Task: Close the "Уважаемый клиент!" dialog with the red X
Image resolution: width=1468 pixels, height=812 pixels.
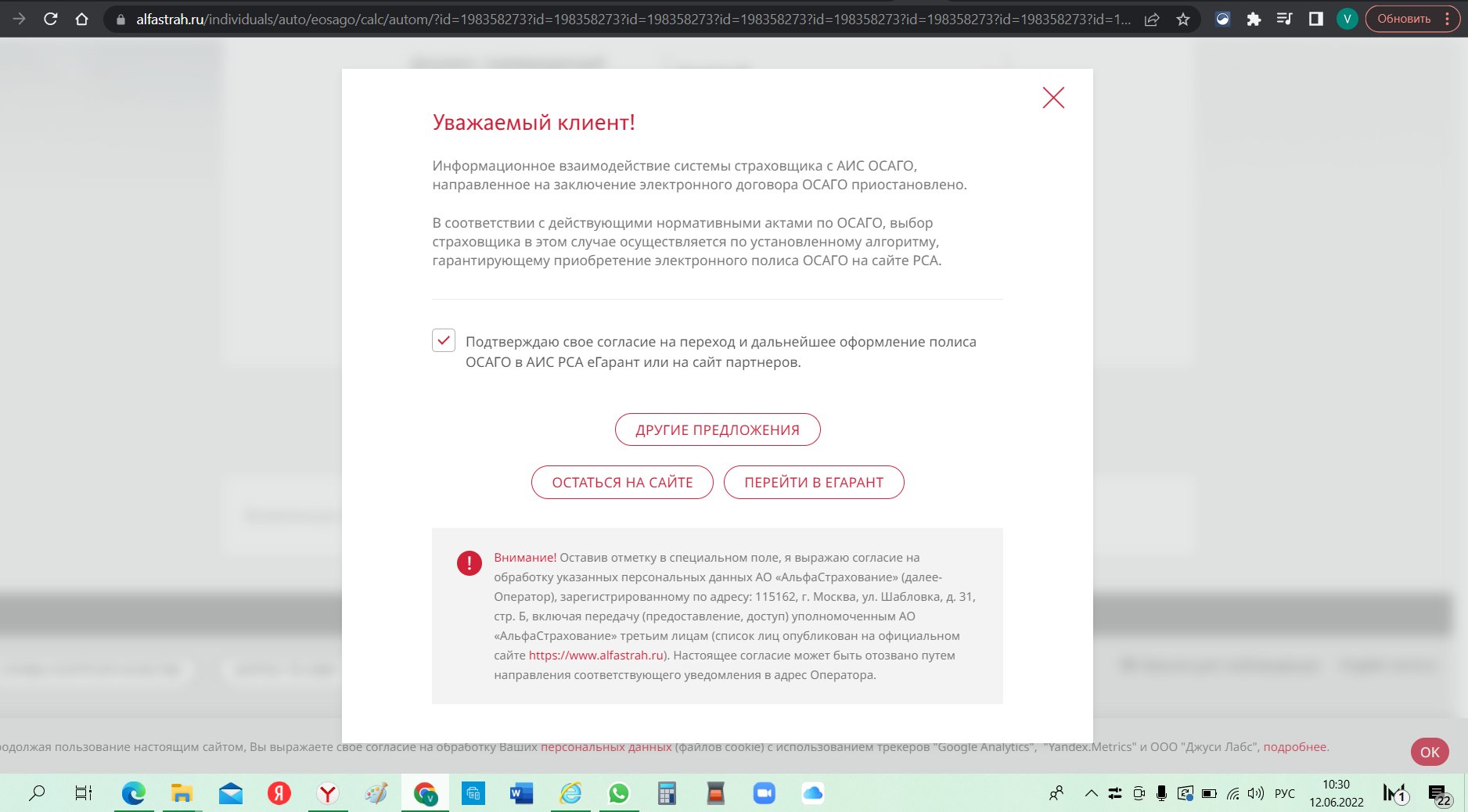Action: 1053,98
